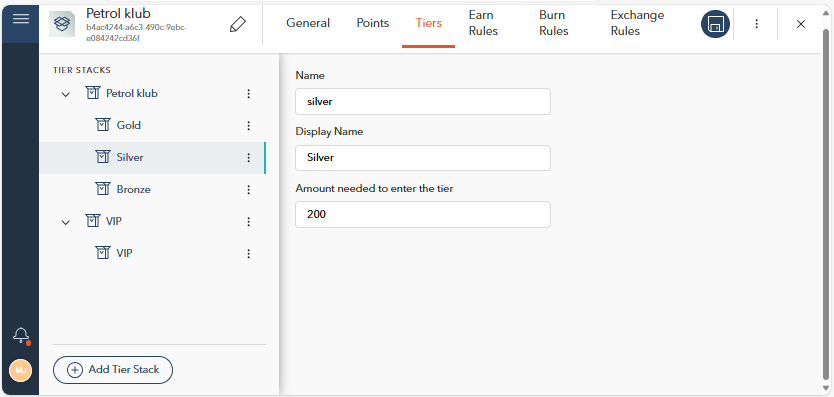Screen dimensions: 834x397
Task: Focus the Display Name input field
Action: (423, 158)
